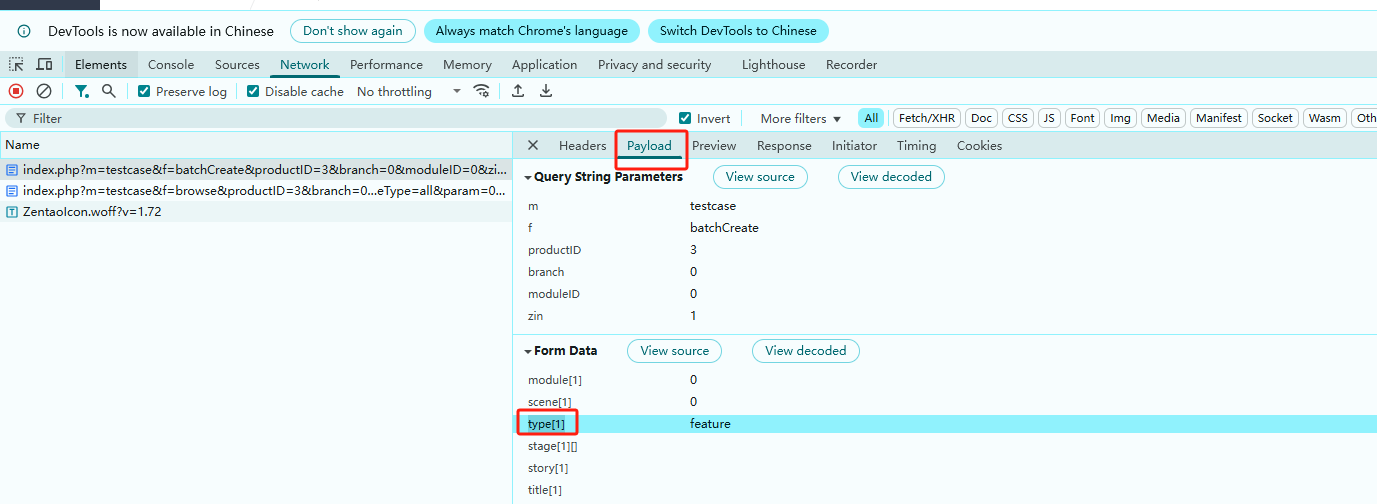Open the No throttling dropdown

coord(408,91)
